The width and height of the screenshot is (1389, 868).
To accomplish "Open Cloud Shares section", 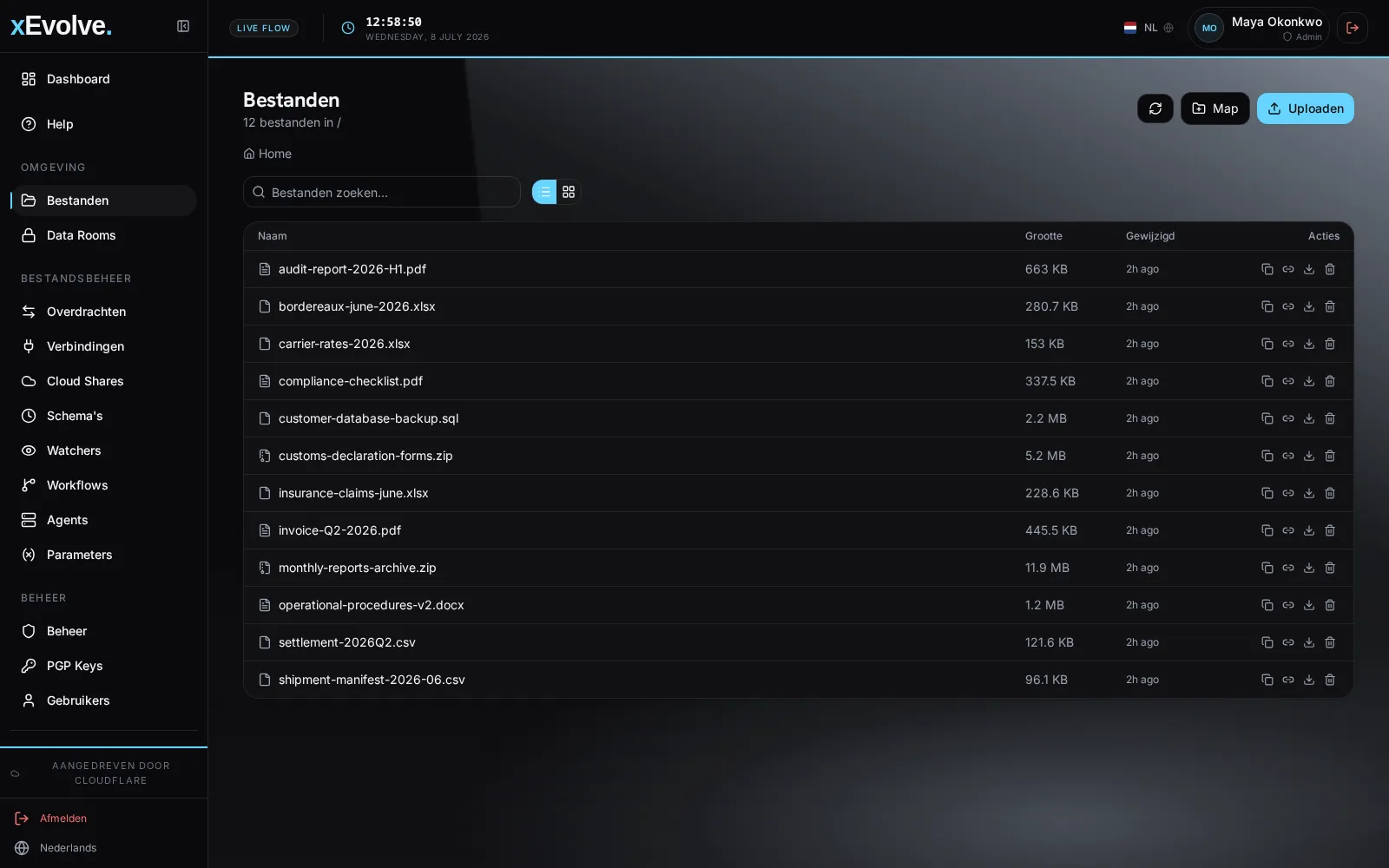I will pos(103,381).
